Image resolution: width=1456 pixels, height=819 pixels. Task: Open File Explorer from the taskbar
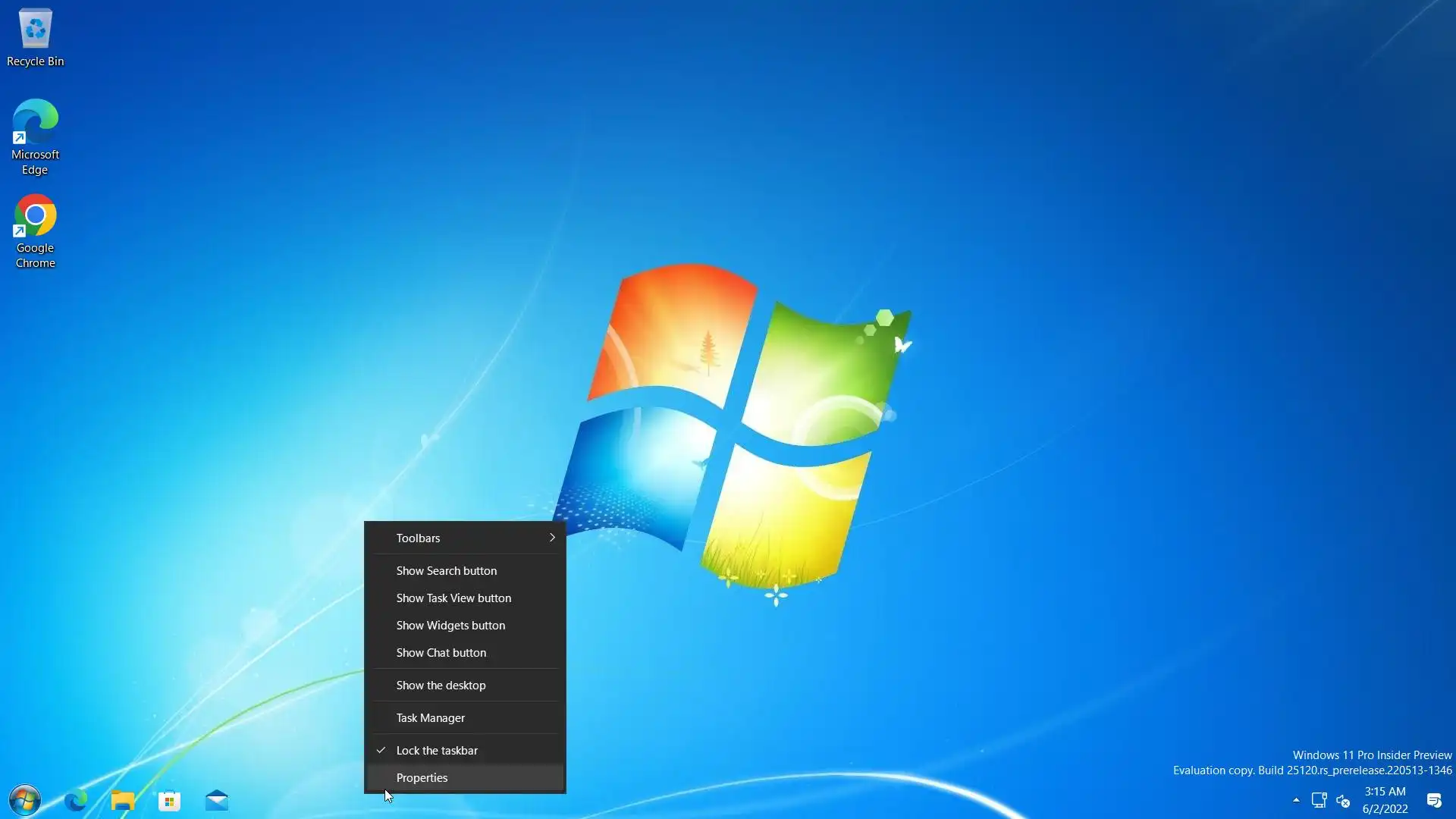tap(123, 800)
